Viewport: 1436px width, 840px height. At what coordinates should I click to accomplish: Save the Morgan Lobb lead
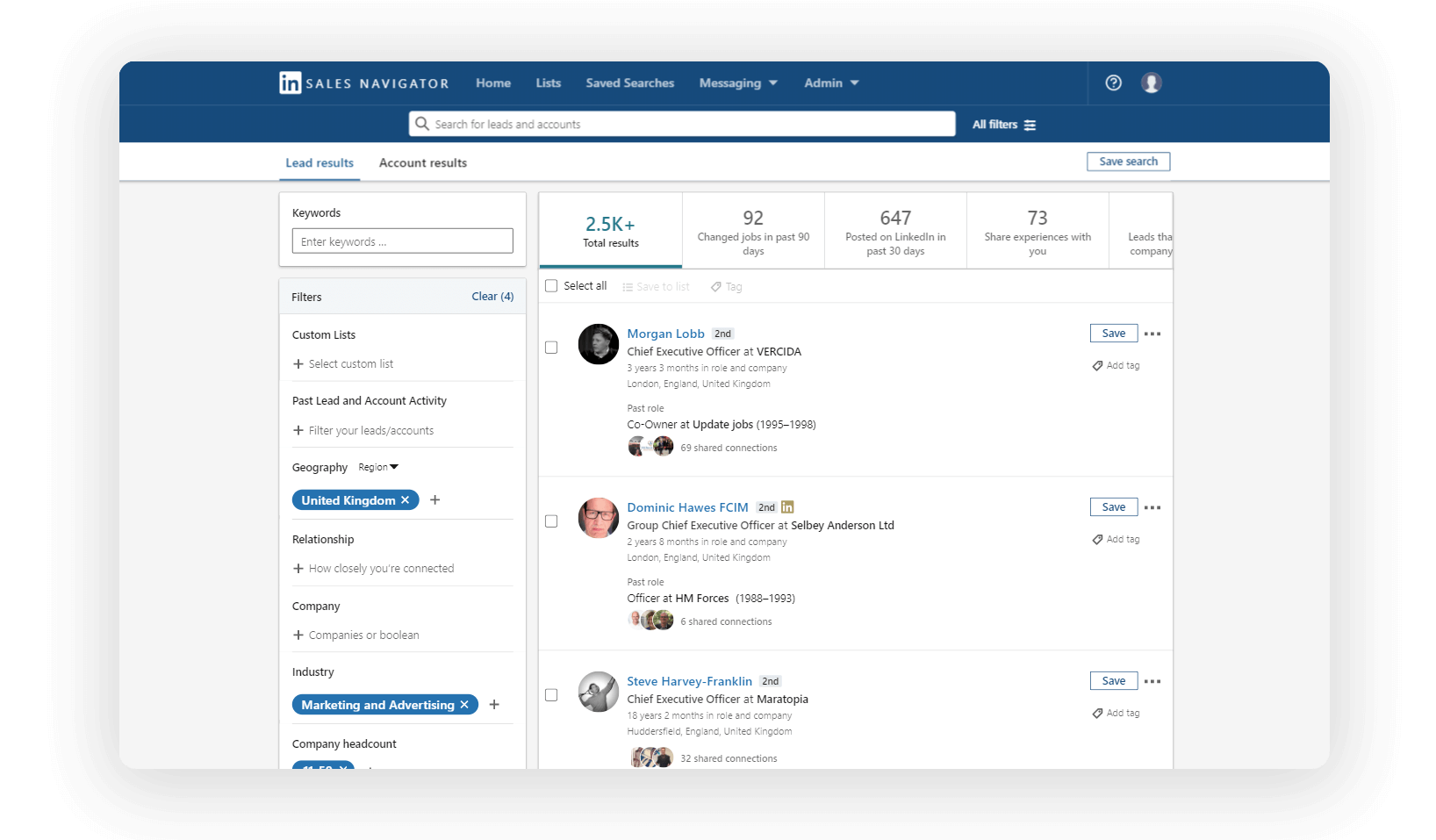(x=1114, y=334)
